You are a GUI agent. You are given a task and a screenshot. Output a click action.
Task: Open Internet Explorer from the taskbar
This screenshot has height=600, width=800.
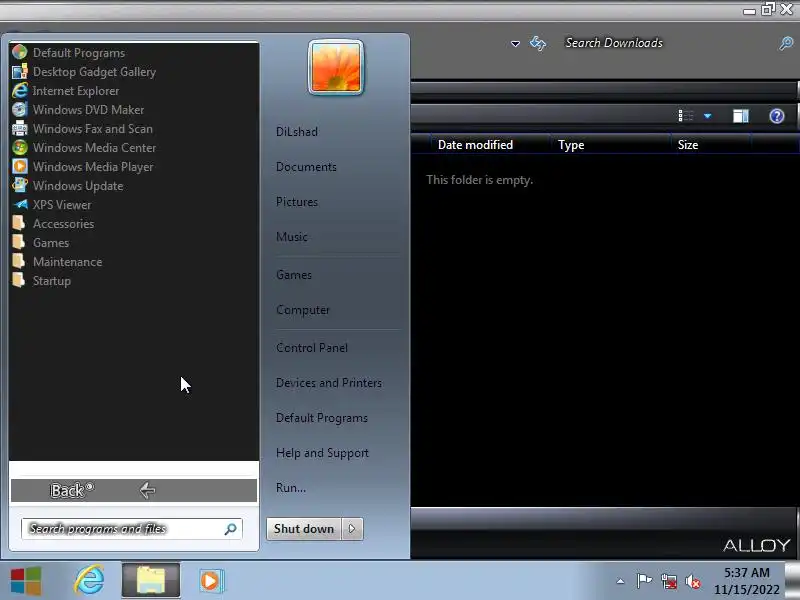click(89, 580)
